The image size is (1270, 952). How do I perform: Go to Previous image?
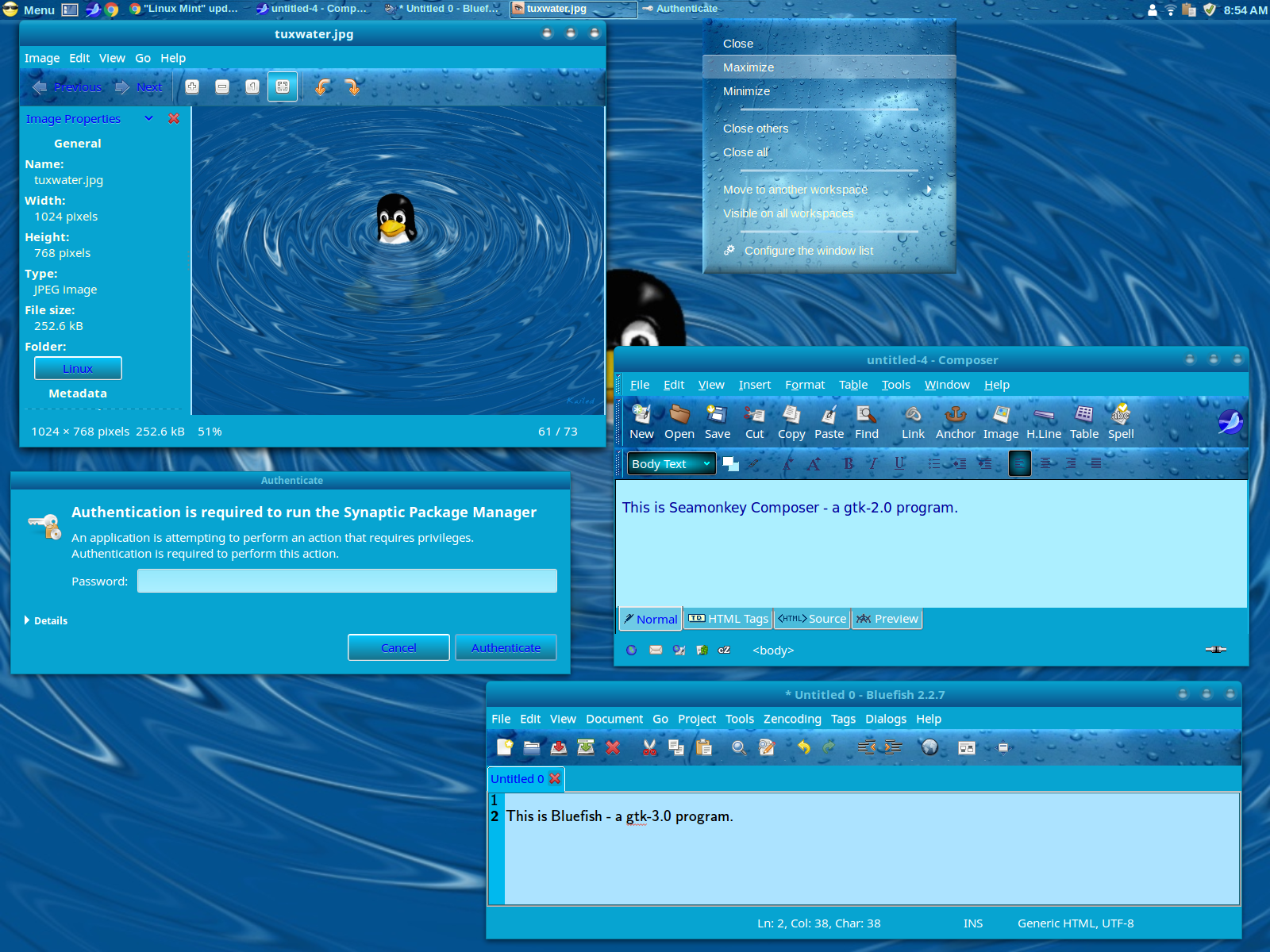67,87
